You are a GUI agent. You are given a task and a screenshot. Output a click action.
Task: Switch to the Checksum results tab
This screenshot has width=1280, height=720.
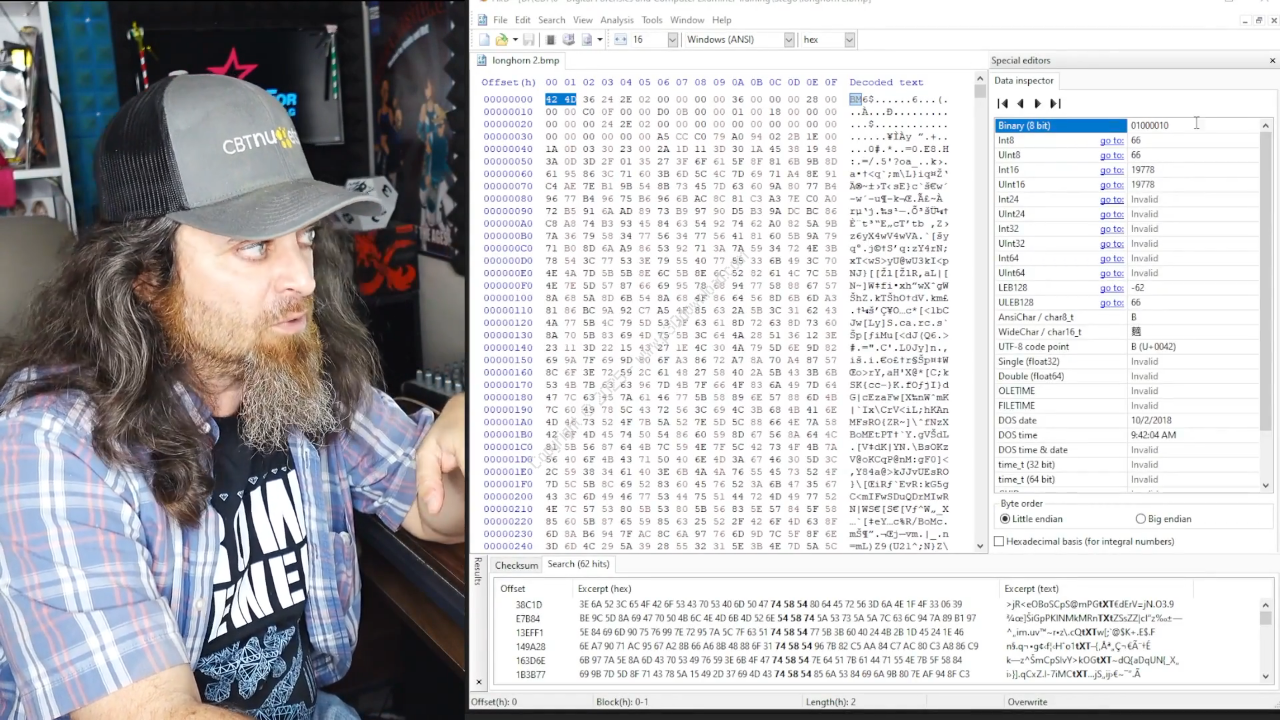[516, 565]
